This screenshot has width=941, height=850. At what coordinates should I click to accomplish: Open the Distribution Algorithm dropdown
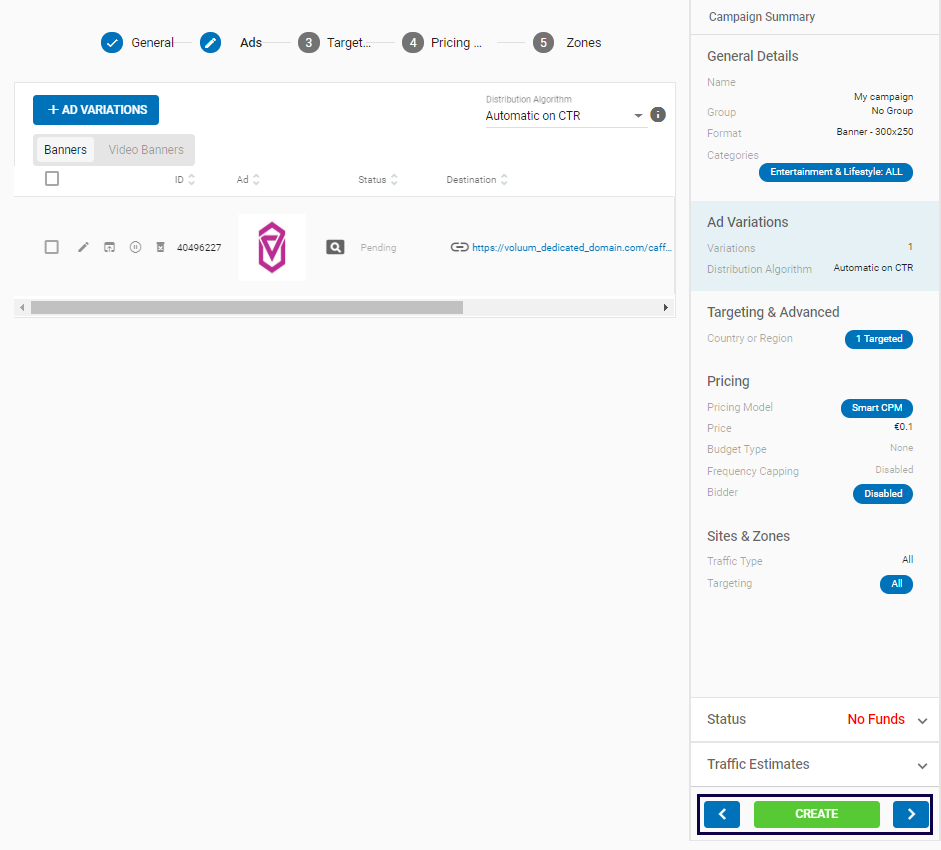[x=565, y=116]
